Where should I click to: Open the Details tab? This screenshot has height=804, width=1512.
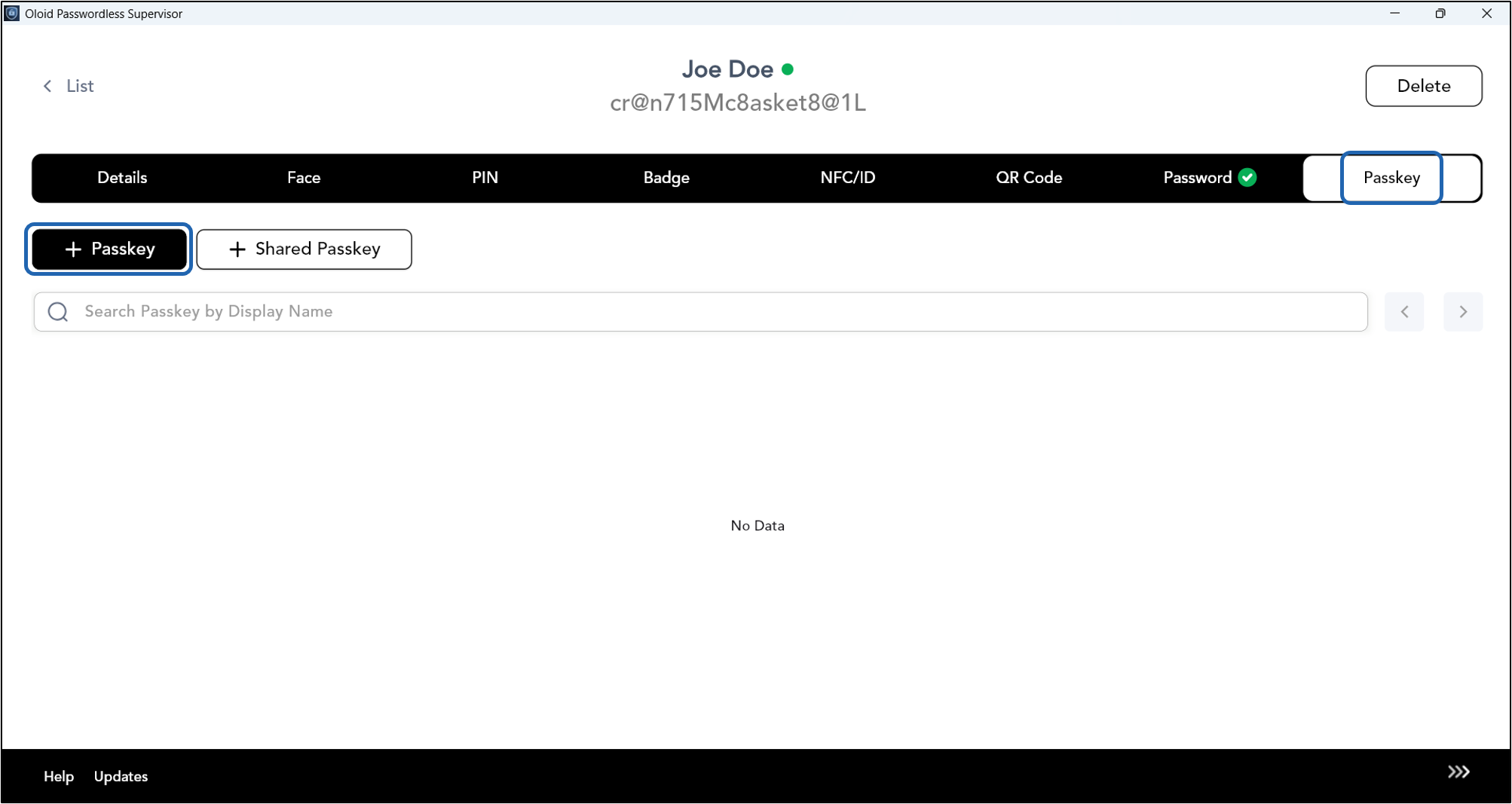tap(122, 178)
